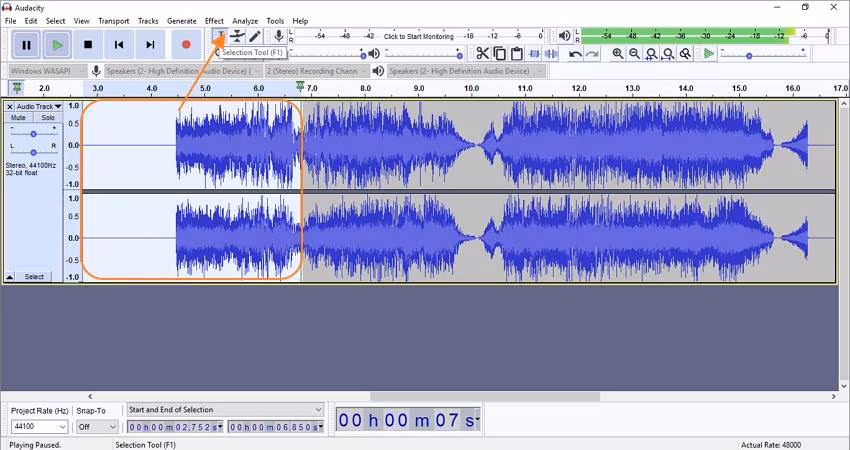This screenshot has width=850, height=450.
Task: Open the recording device dropdown
Action: pos(183,71)
